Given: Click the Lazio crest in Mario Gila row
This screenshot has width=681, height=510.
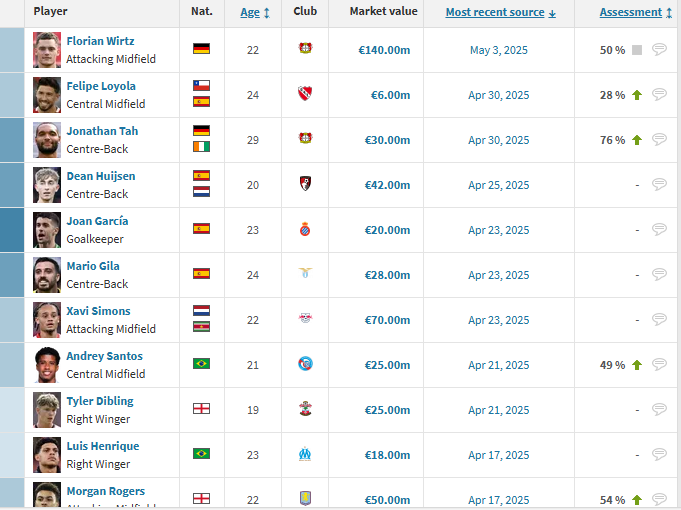Looking at the screenshot, I should [x=305, y=273].
